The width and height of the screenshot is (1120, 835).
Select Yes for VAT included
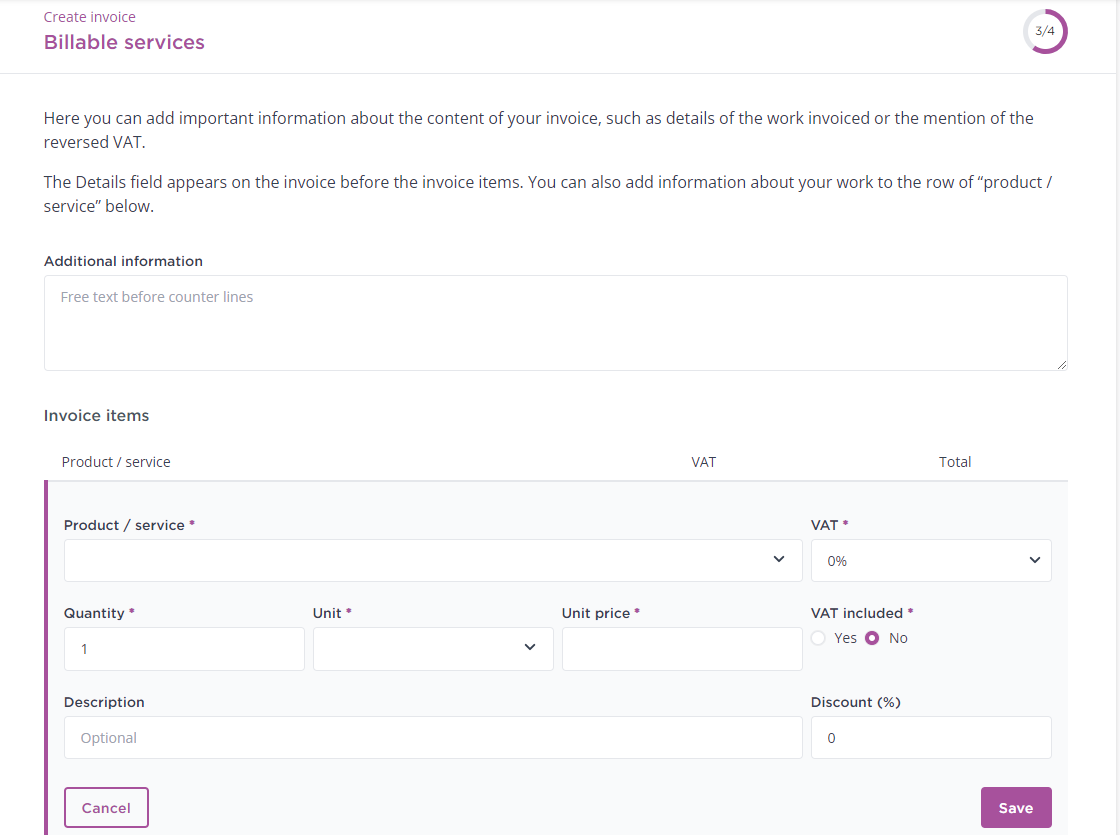pos(819,638)
